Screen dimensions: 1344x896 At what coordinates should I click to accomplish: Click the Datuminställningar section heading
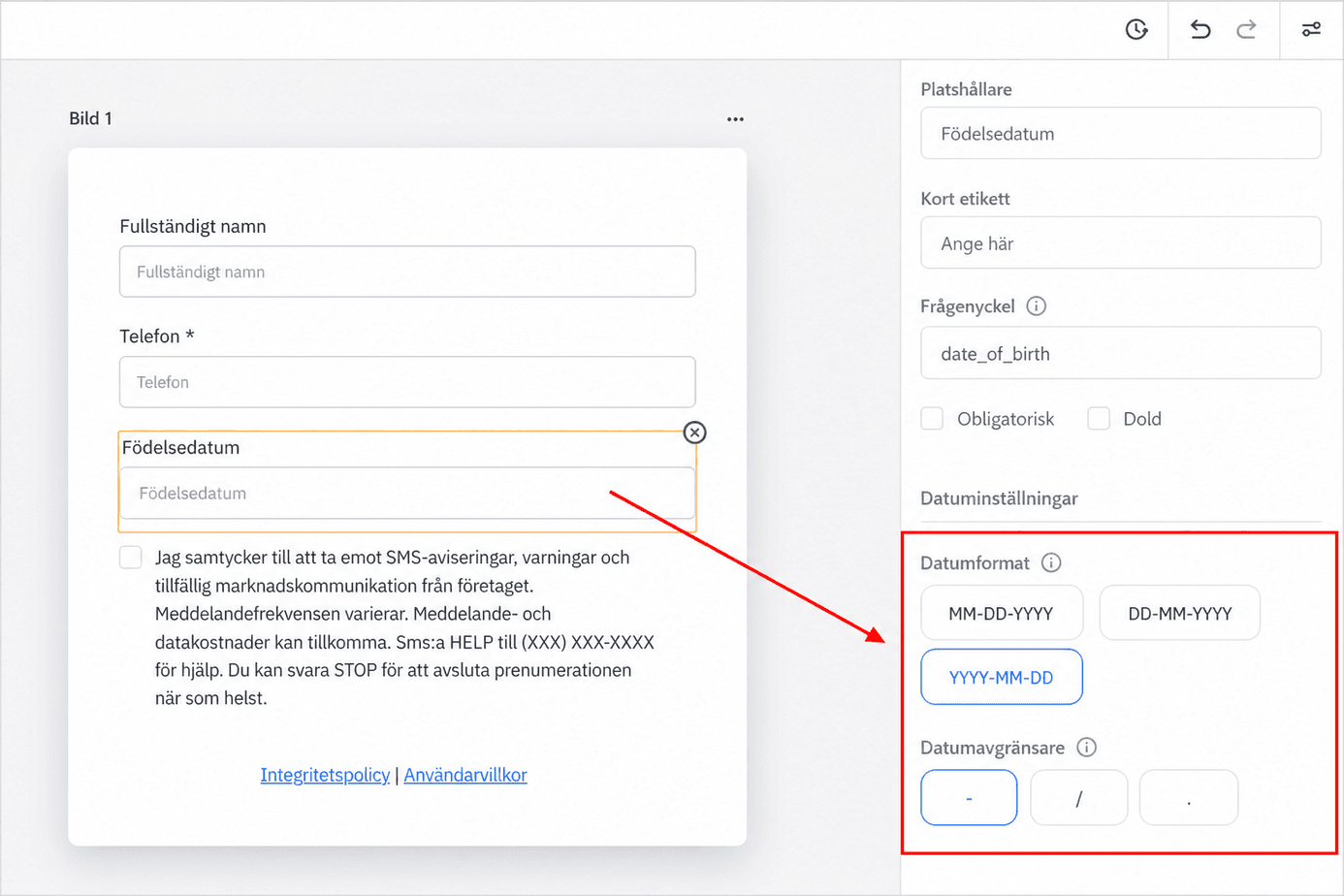(x=999, y=498)
